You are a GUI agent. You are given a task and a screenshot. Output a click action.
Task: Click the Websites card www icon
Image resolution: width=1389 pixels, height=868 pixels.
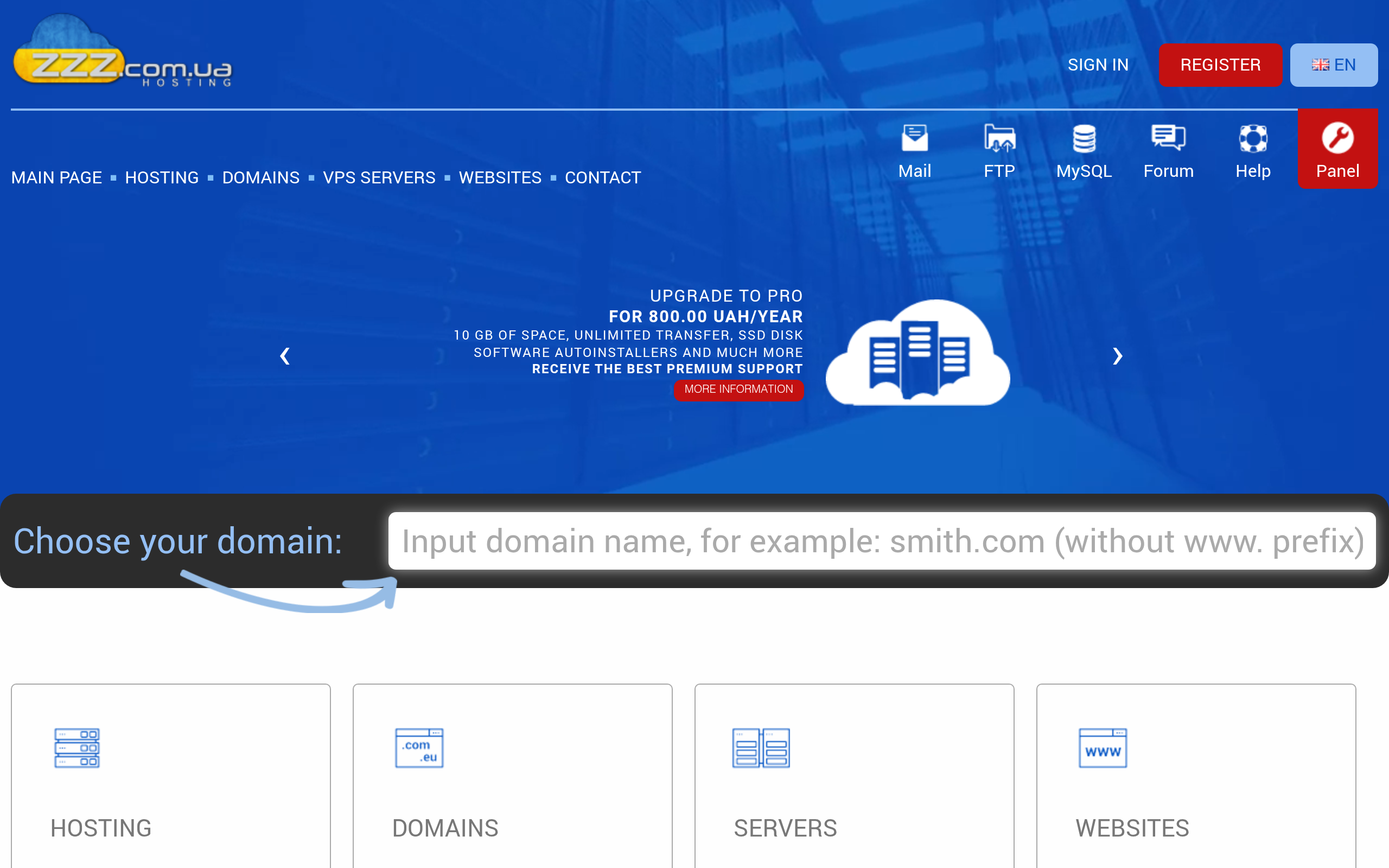1103,748
